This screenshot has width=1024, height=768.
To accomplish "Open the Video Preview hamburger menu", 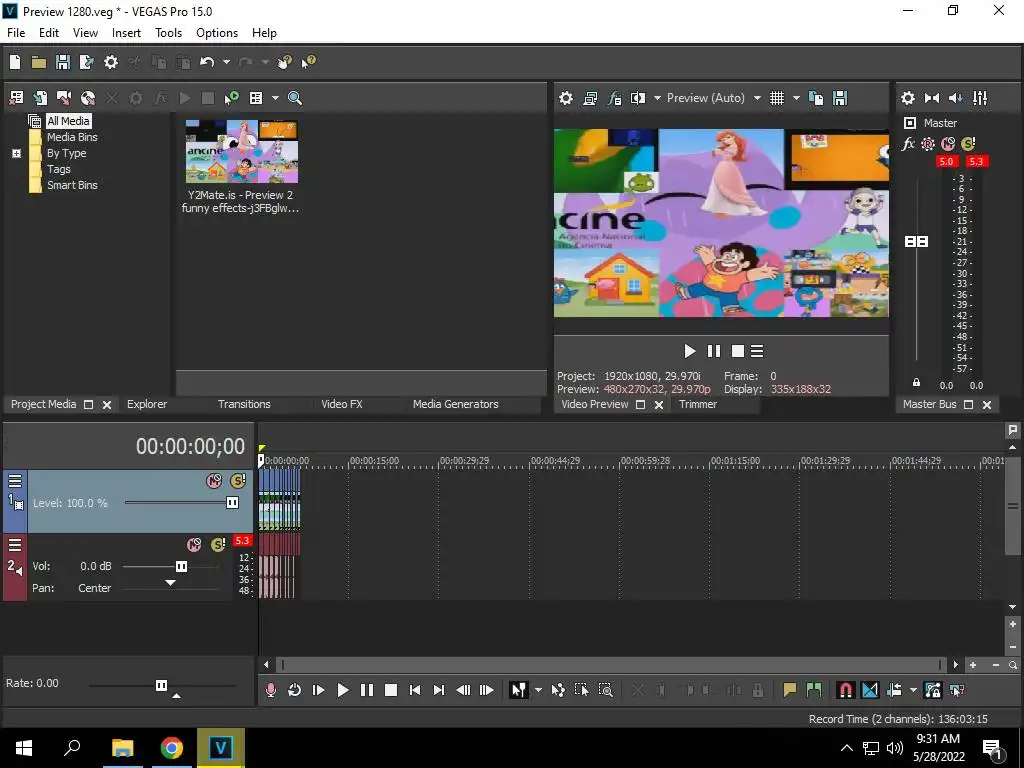I will (x=757, y=351).
